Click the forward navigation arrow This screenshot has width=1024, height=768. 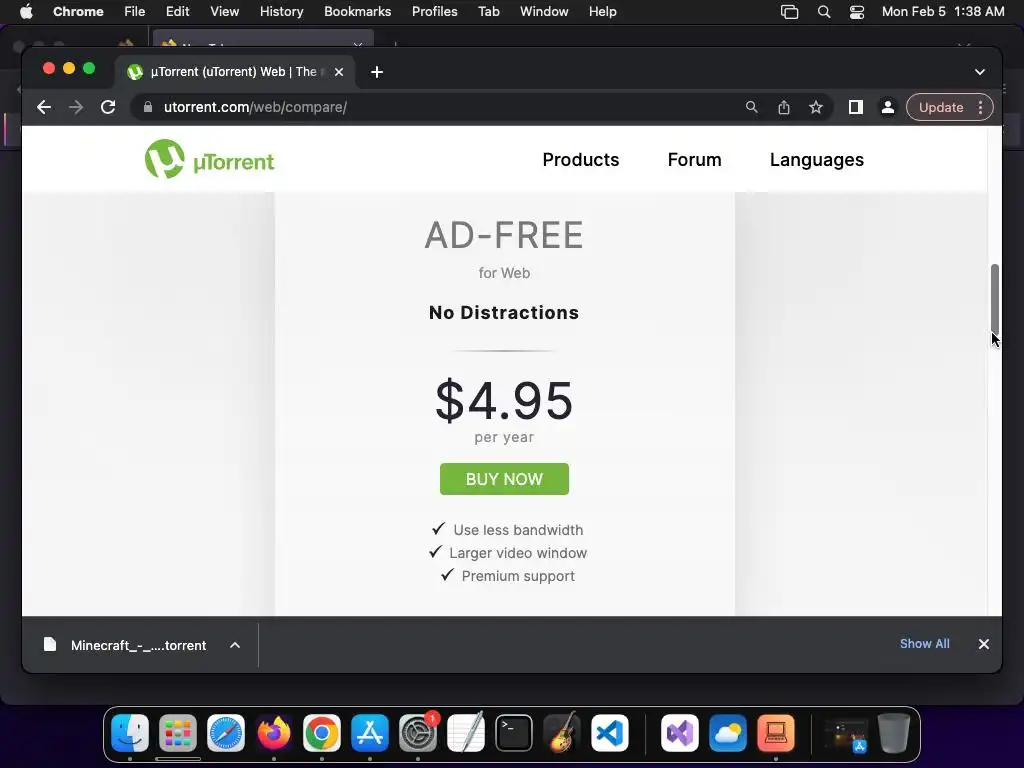76,107
